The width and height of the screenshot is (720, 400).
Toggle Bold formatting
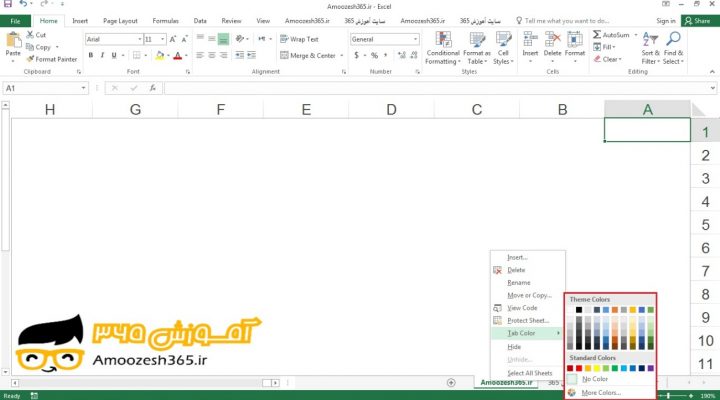[91, 56]
